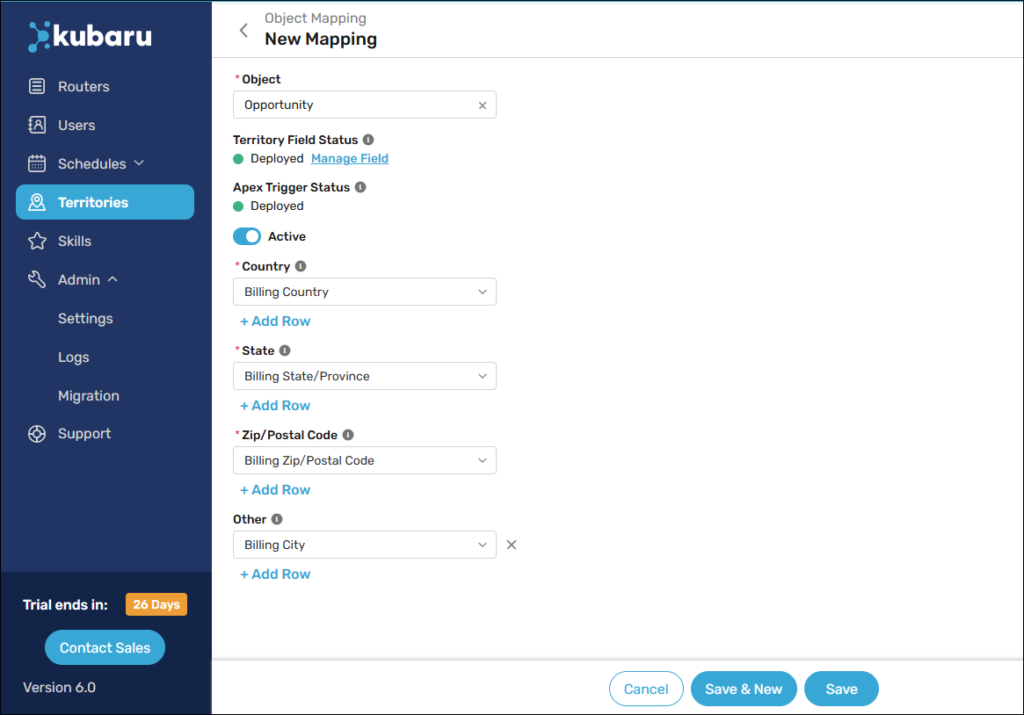Click the info icon next to Other
This screenshot has width=1024, height=715.
coord(277,519)
